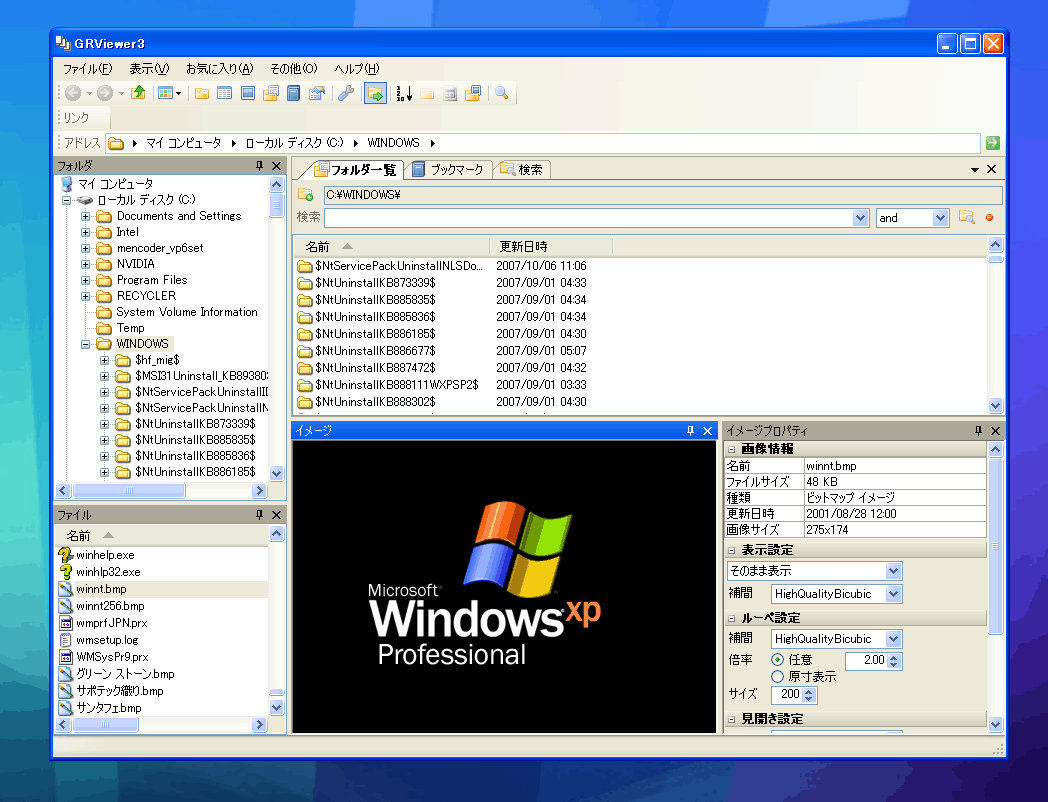Click the wrench settings icon
The width and height of the screenshot is (1048, 802).
tap(346, 94)
